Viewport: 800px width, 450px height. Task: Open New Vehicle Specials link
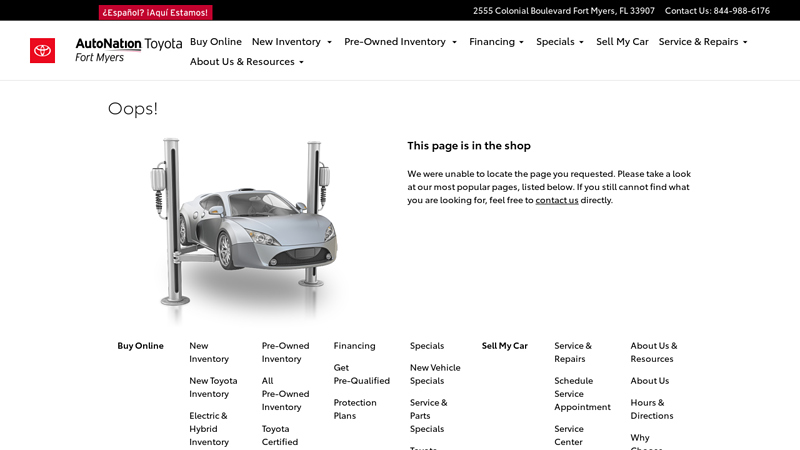point(435,374)
